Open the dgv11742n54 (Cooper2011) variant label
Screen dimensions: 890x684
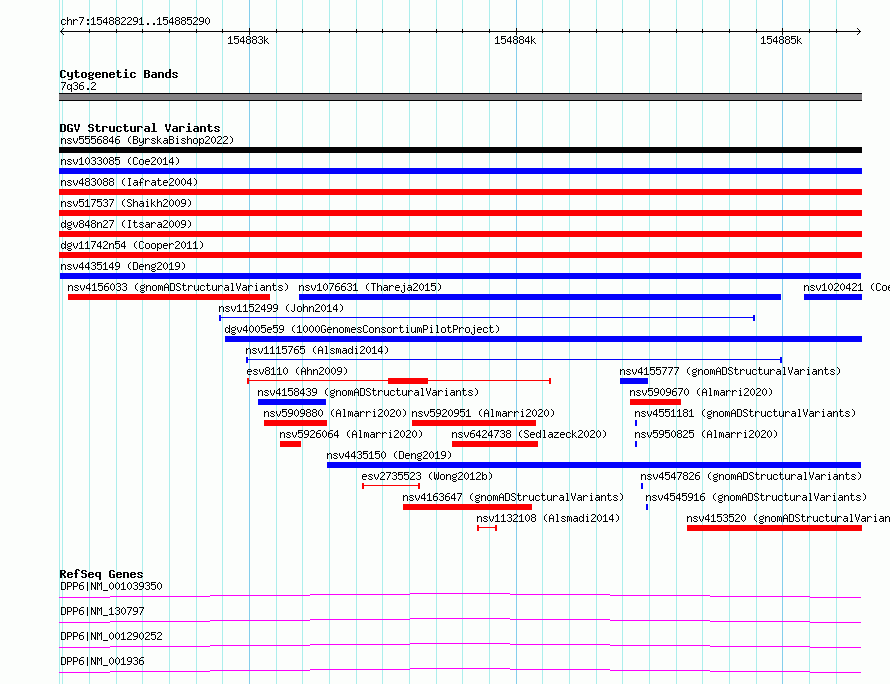pyautogui.click(x=132, y=245)
